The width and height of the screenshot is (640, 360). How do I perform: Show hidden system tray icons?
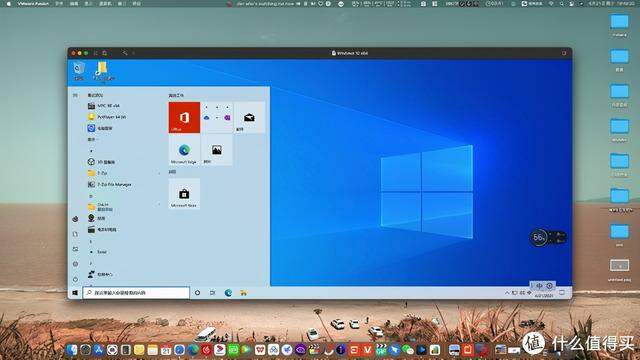click(x=507, y=293)
